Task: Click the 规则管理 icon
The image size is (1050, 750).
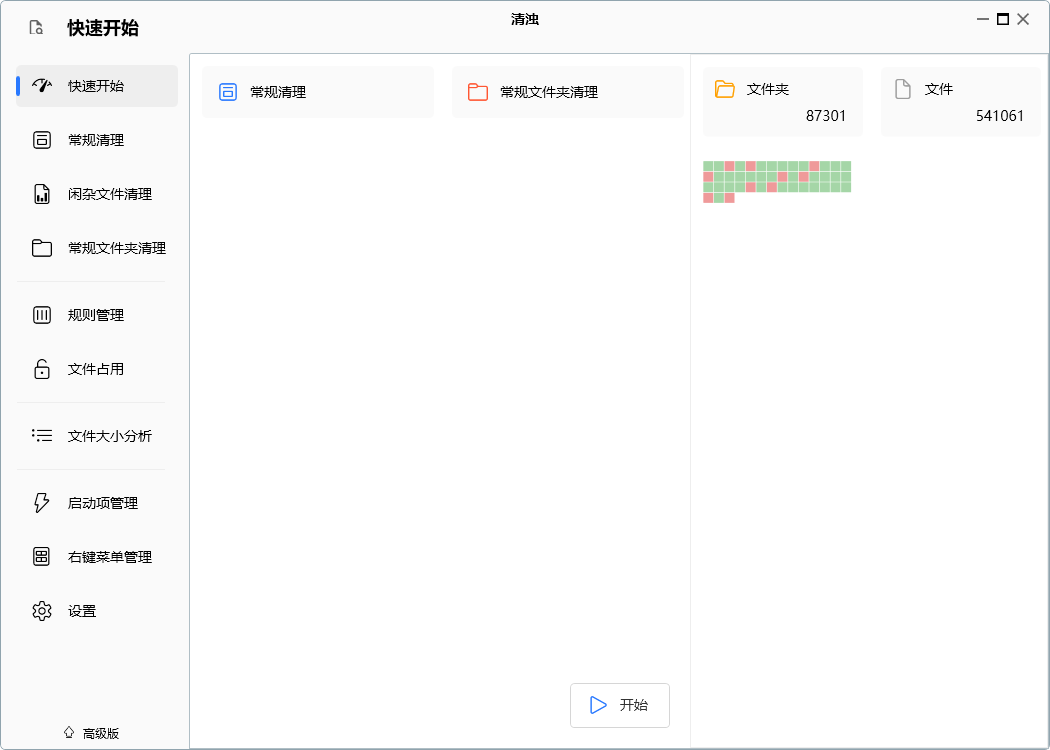Action: (42, 315)
